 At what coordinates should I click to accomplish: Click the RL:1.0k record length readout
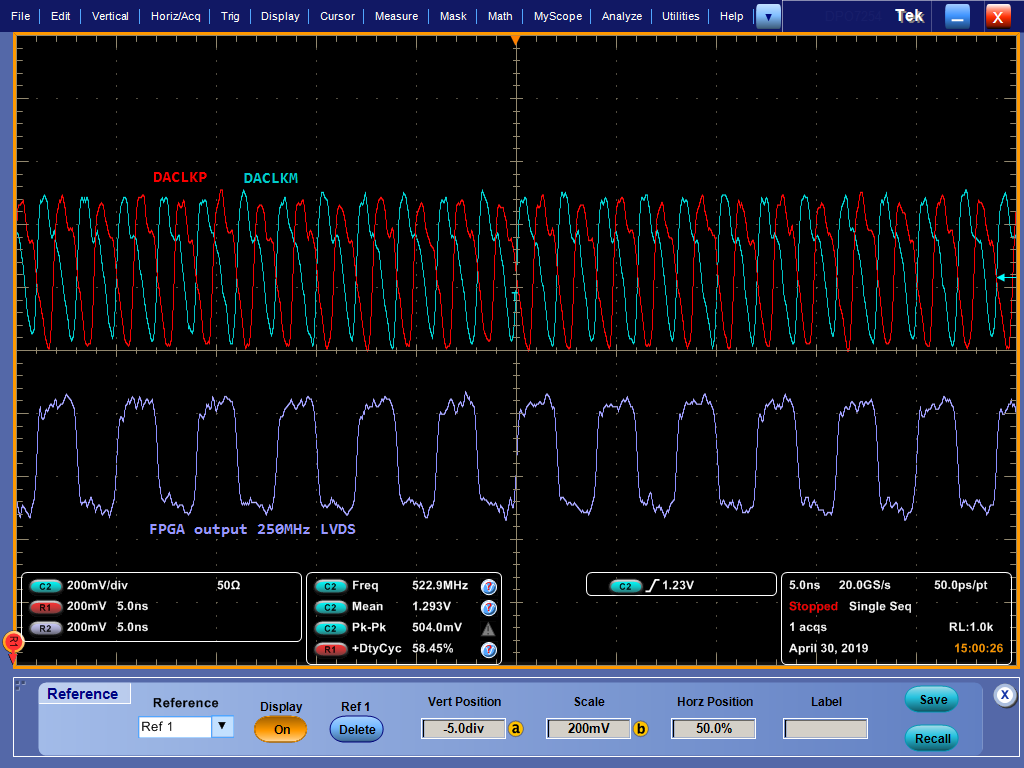coord(970,627)
